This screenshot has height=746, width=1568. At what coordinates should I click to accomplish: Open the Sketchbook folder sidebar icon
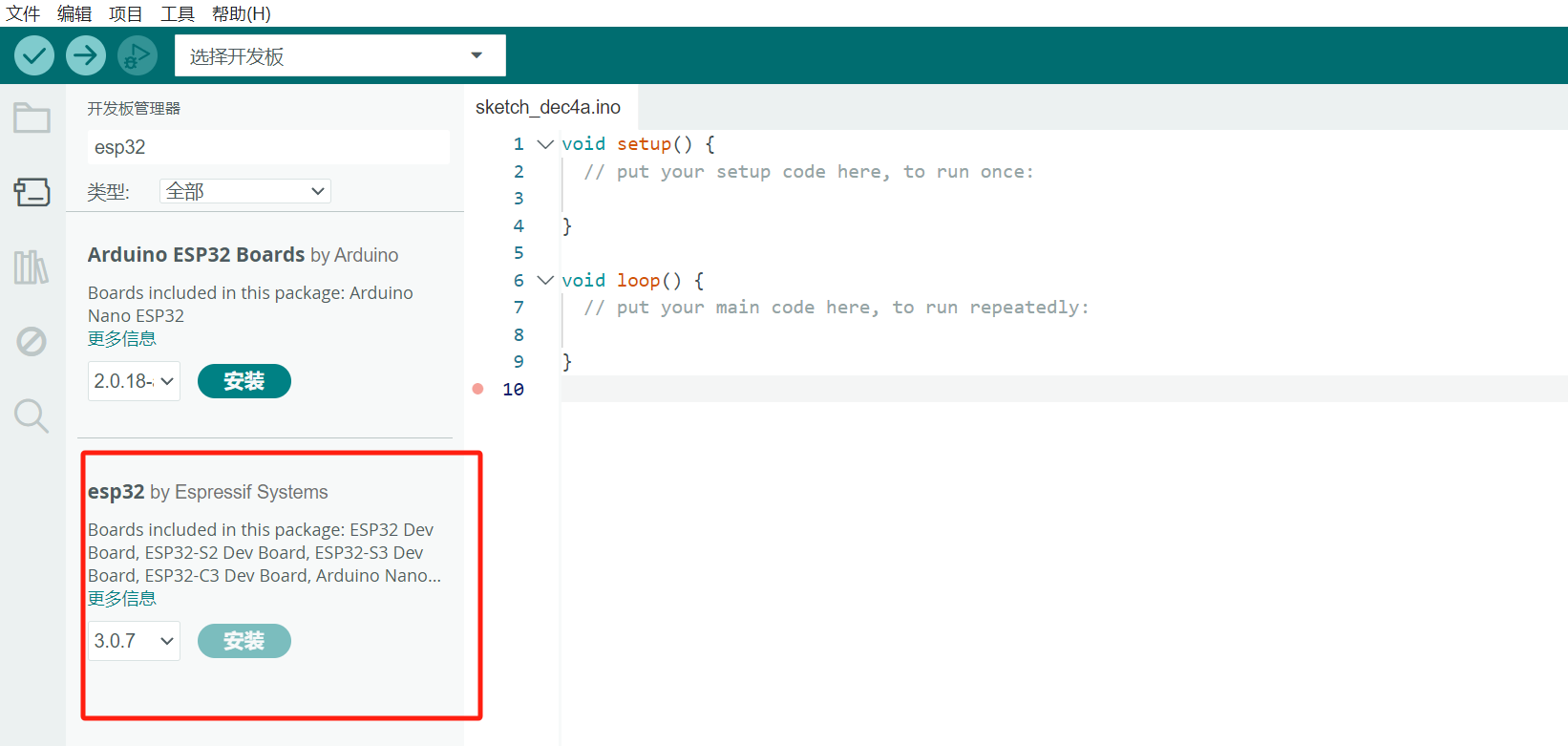pos(32,118)
